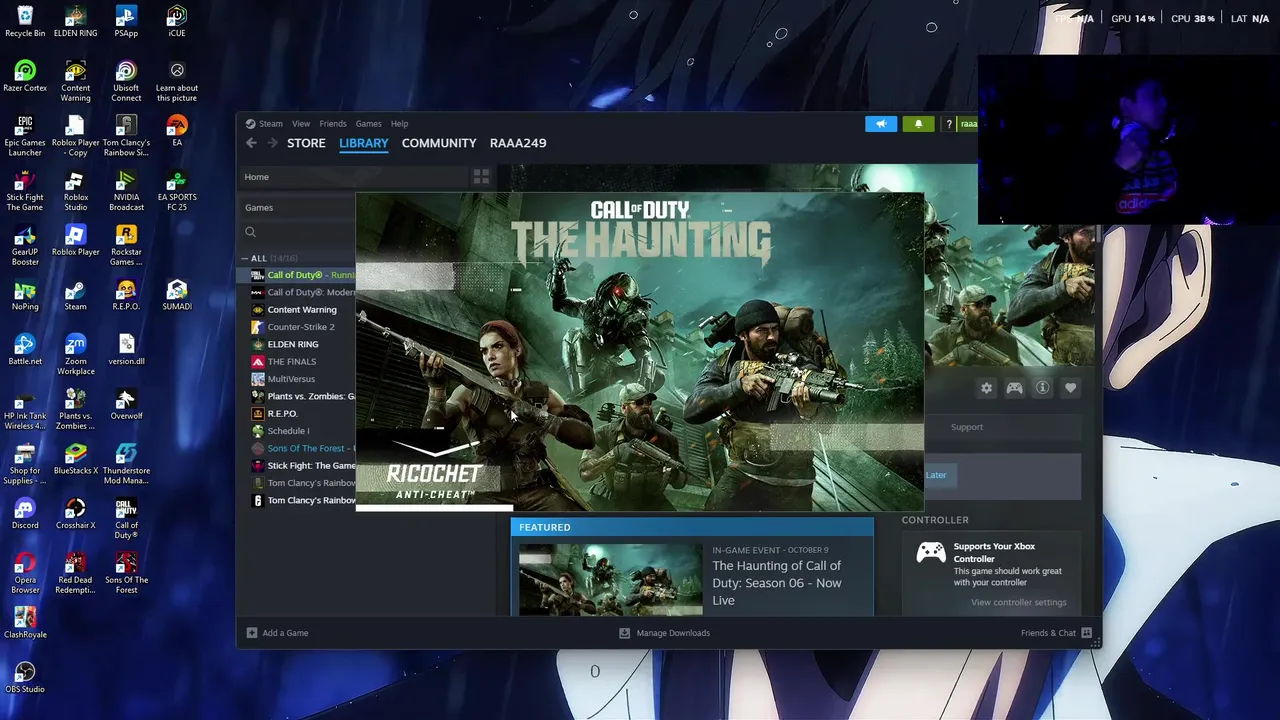Open the Opera Browser desktop shortcut
1280x720 pixels.
pyautogui.click(x=25, y=573)
